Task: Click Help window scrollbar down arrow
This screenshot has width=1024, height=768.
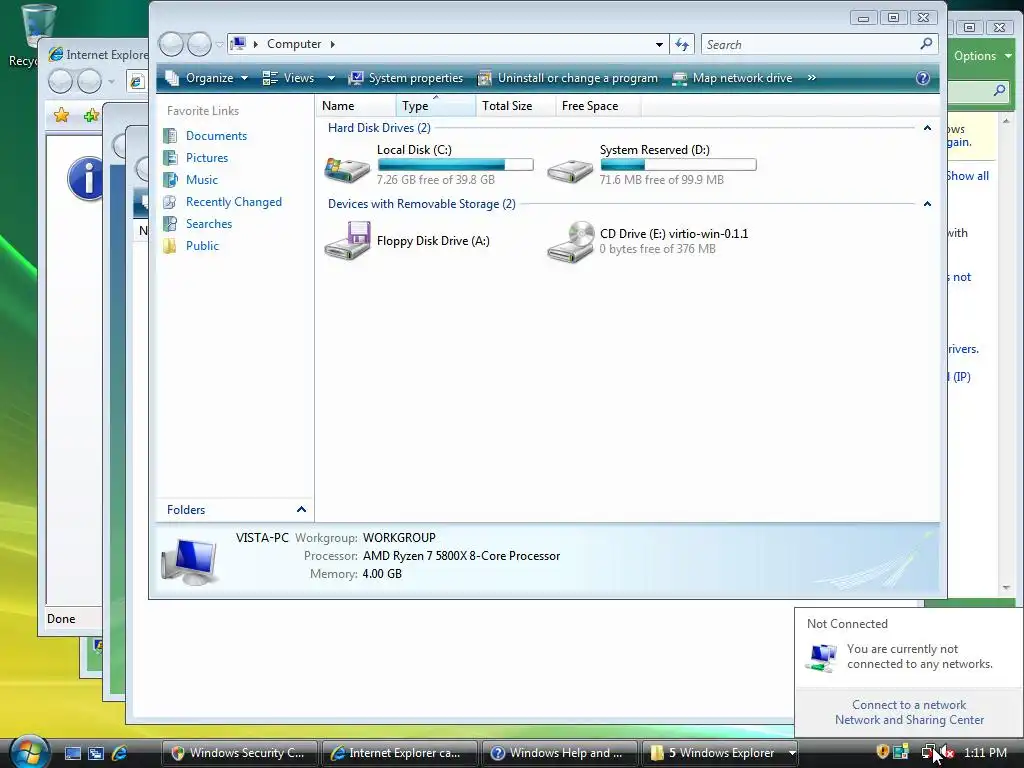Action: pyautogui.click(x=1006, y=588)
